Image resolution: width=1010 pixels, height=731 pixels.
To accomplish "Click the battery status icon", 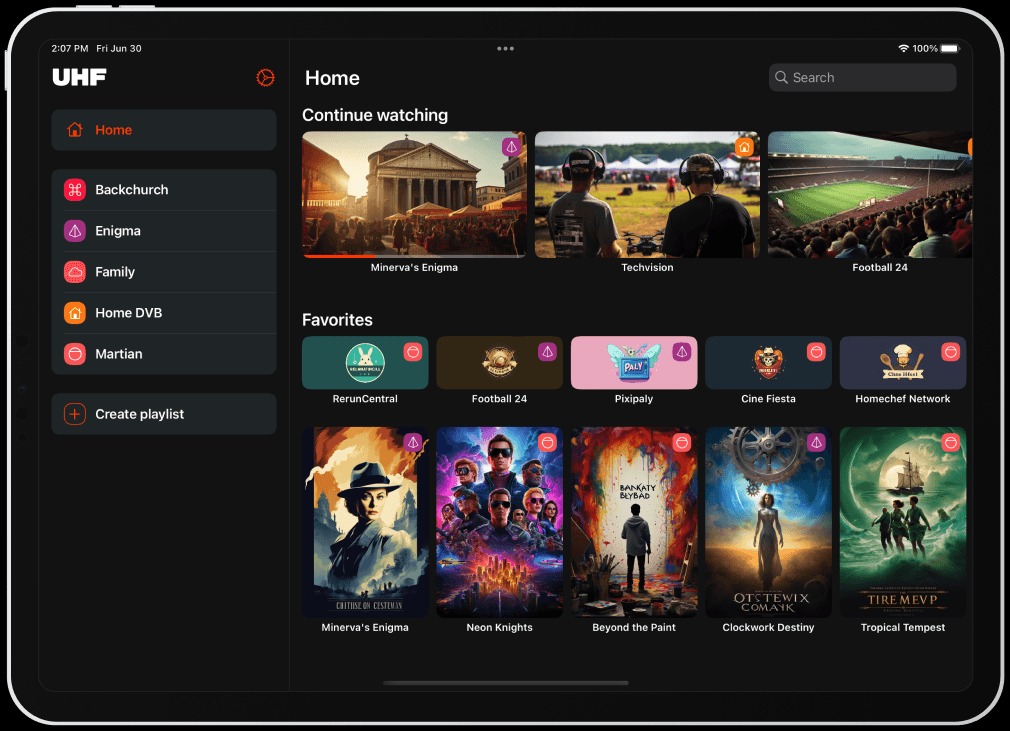I will [950, 48].
